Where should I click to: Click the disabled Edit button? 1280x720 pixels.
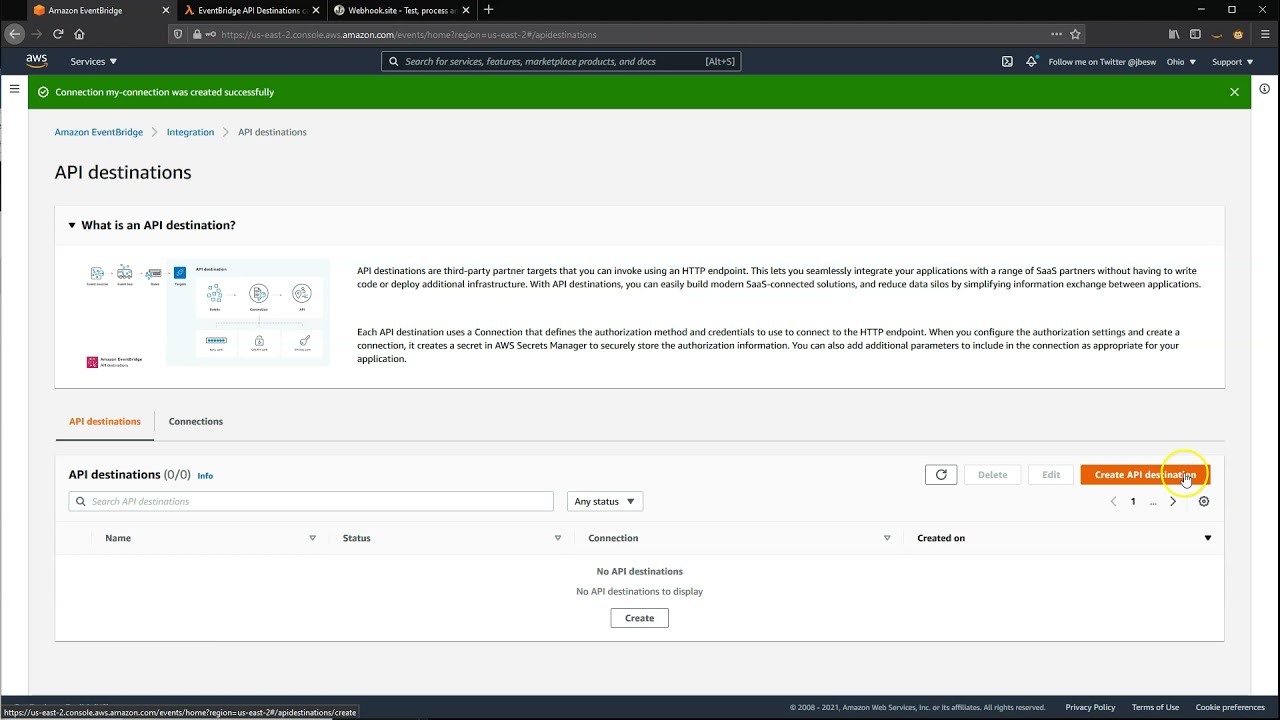pyautogui.click(x=1051, y=475)
